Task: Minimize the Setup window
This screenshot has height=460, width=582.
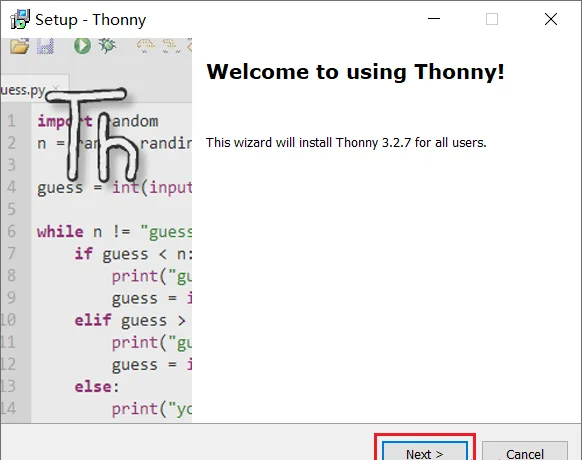Action: pyautogui.click(x=434, y=19)
